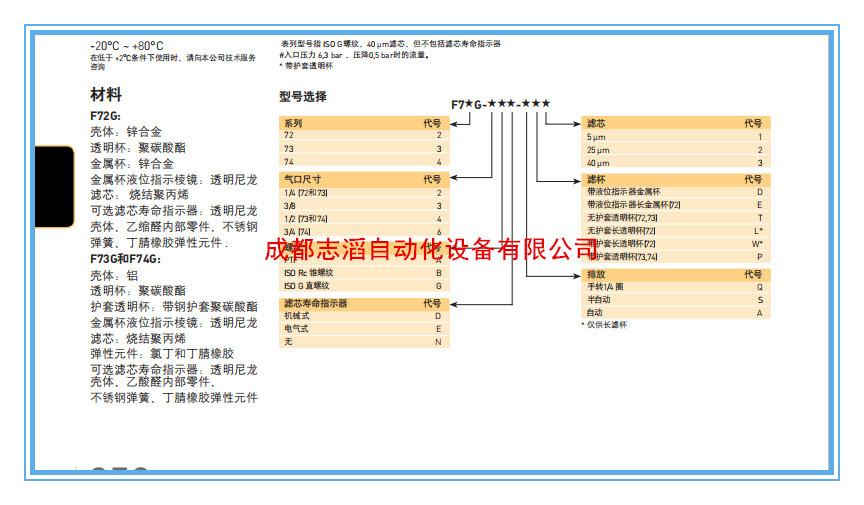Click '护套透明杯：带钢护套聚碳酸酯'
Image resolution: width=864 pixels, height=505 pixels.
(174, 307)
